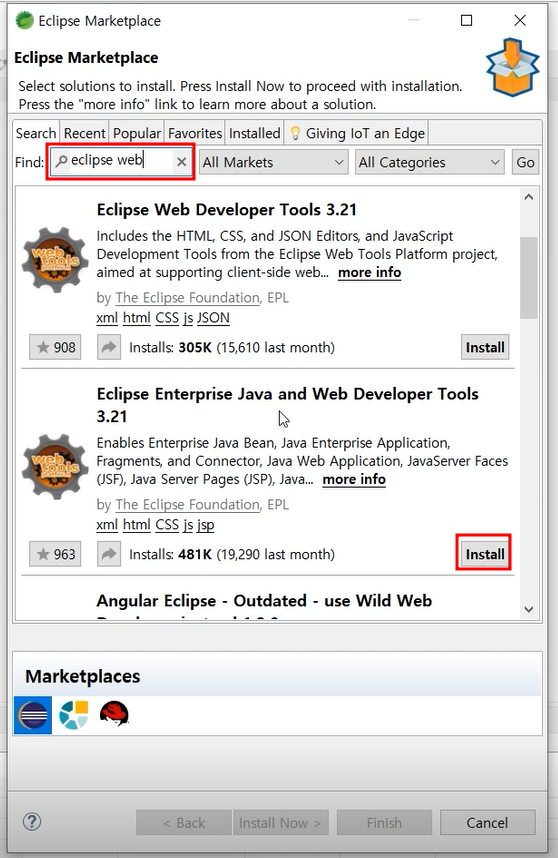Image resolution: width=558 pixels, height=858 pixels.
Task: Share Eclipse Enterprise Java and Web Developer Tools entry
Action: pos(109,554)
